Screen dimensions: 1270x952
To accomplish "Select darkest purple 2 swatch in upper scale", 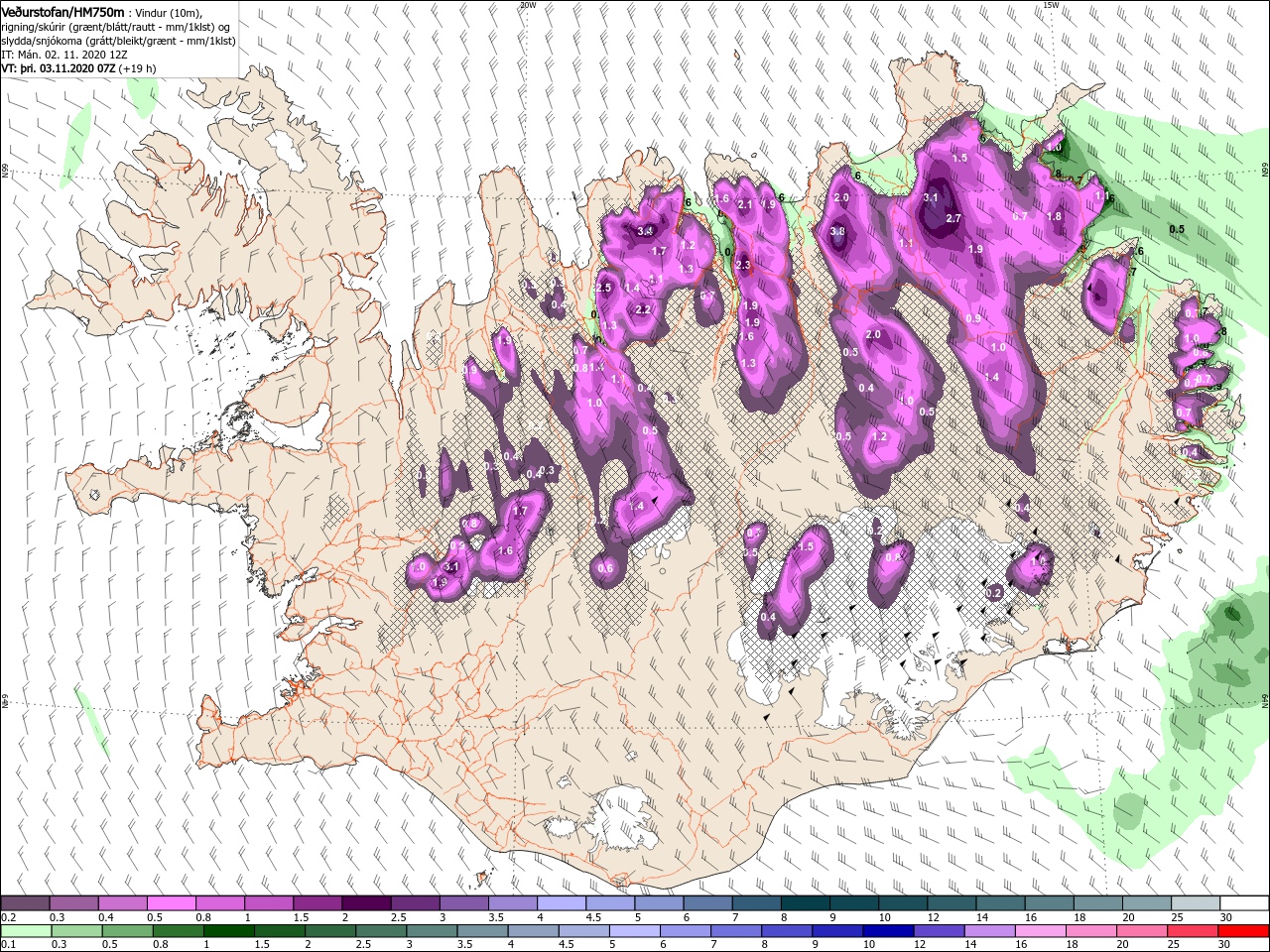I will pos(365,903).
